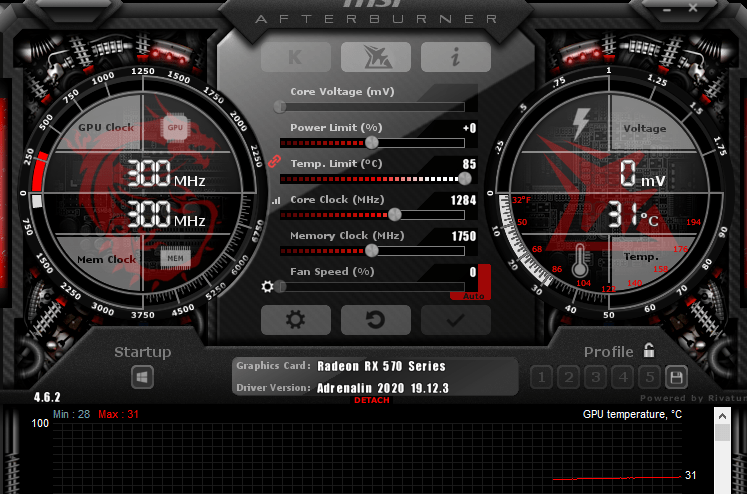Reset settings with the circular arrow button

376,320
